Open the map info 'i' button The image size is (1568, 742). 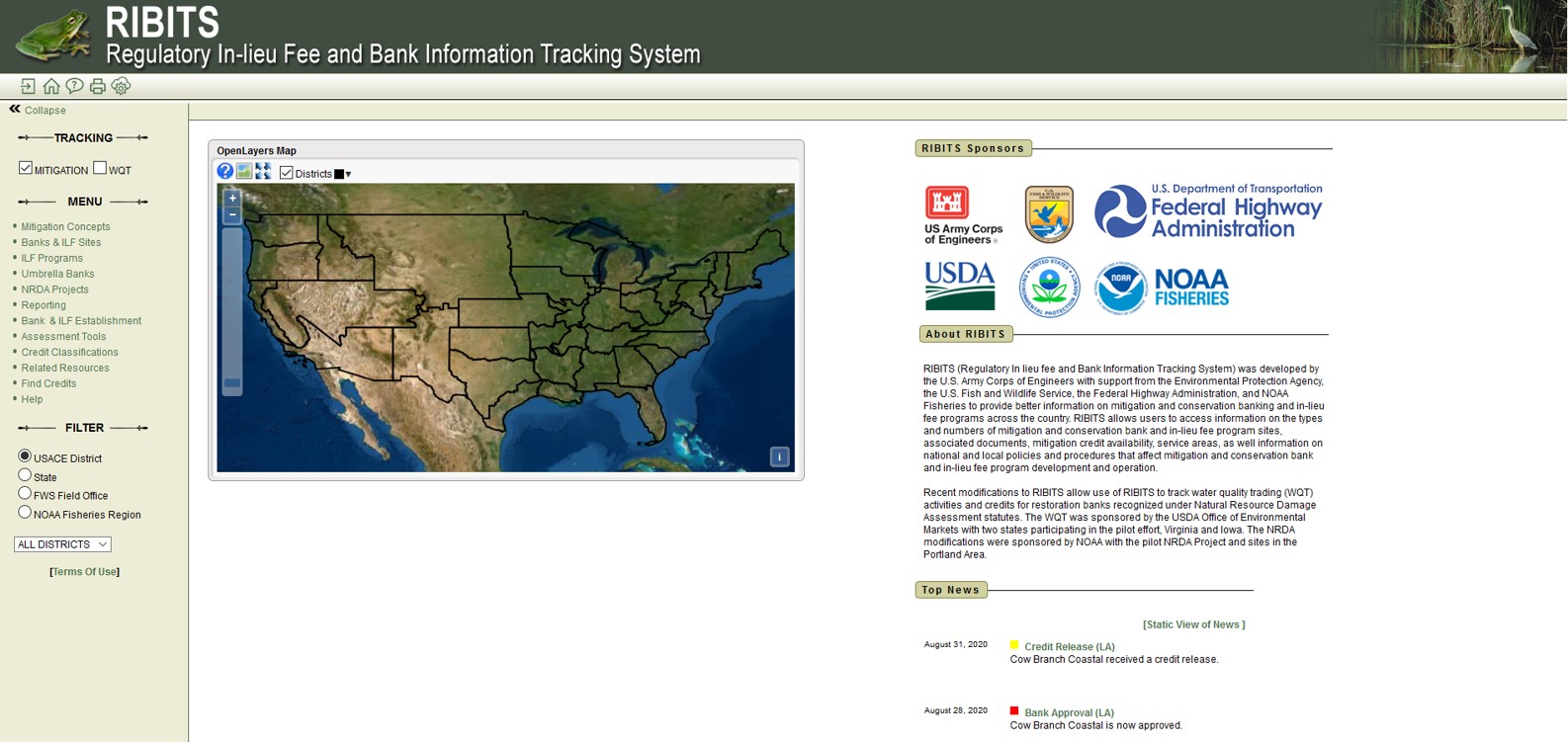(x=779, y=456)
